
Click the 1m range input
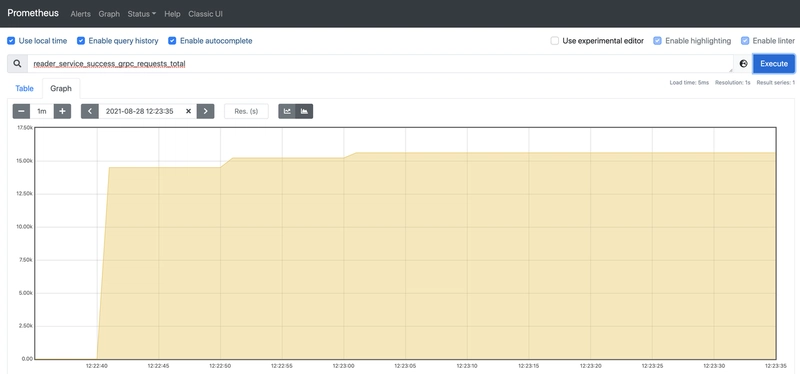42,111
